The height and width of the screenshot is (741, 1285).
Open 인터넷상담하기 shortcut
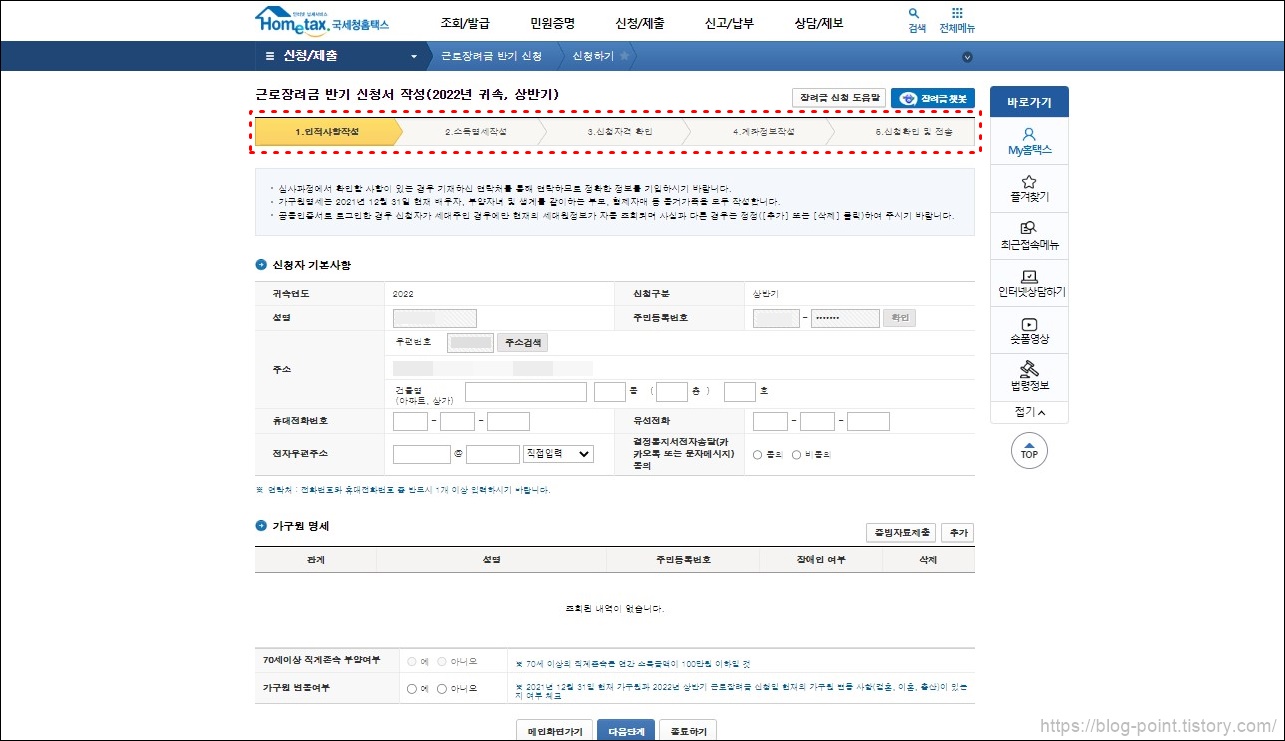(1029, 283)
